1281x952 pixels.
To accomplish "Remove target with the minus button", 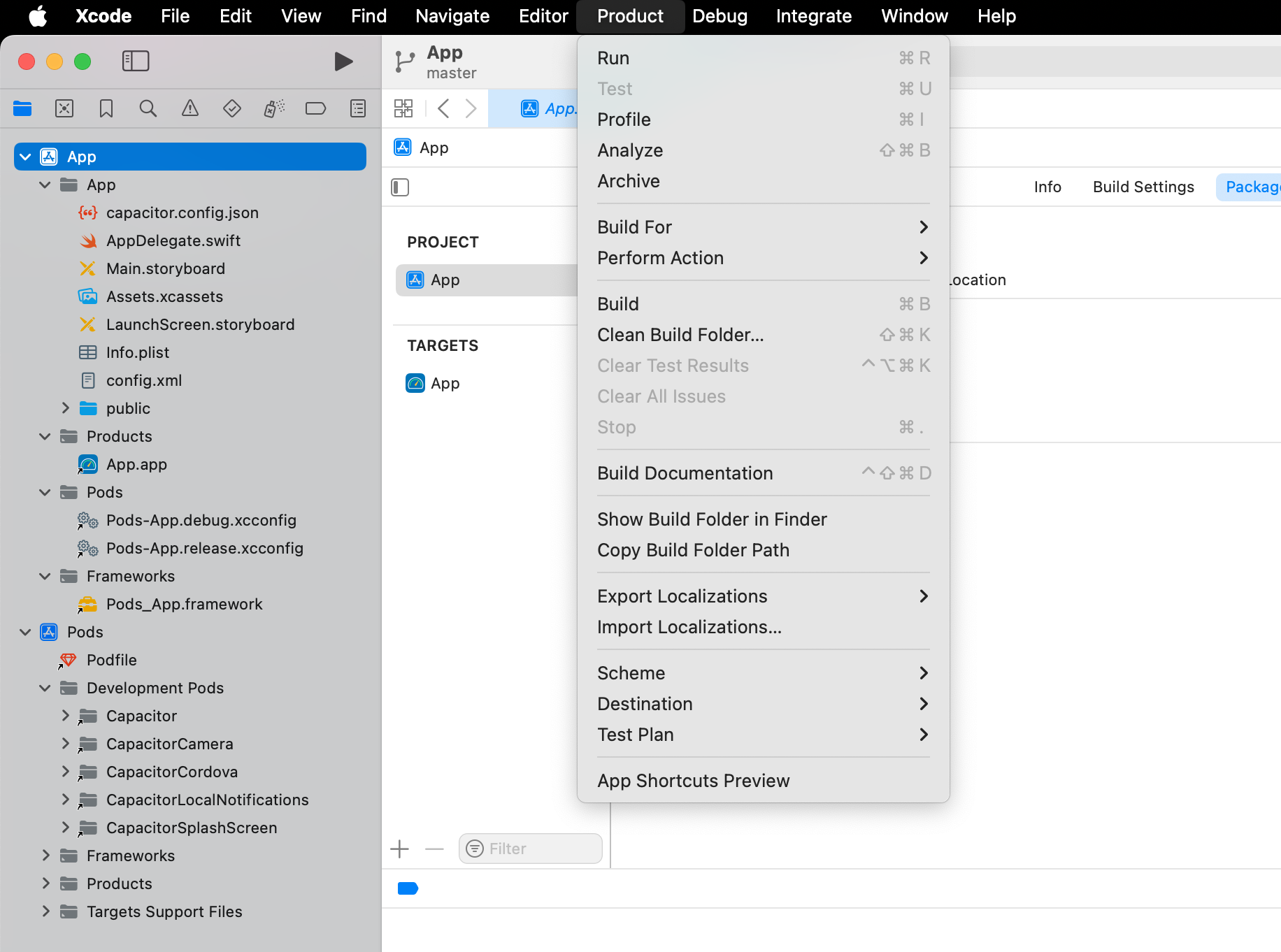I will pyautogui.click(x=435, y=849).
